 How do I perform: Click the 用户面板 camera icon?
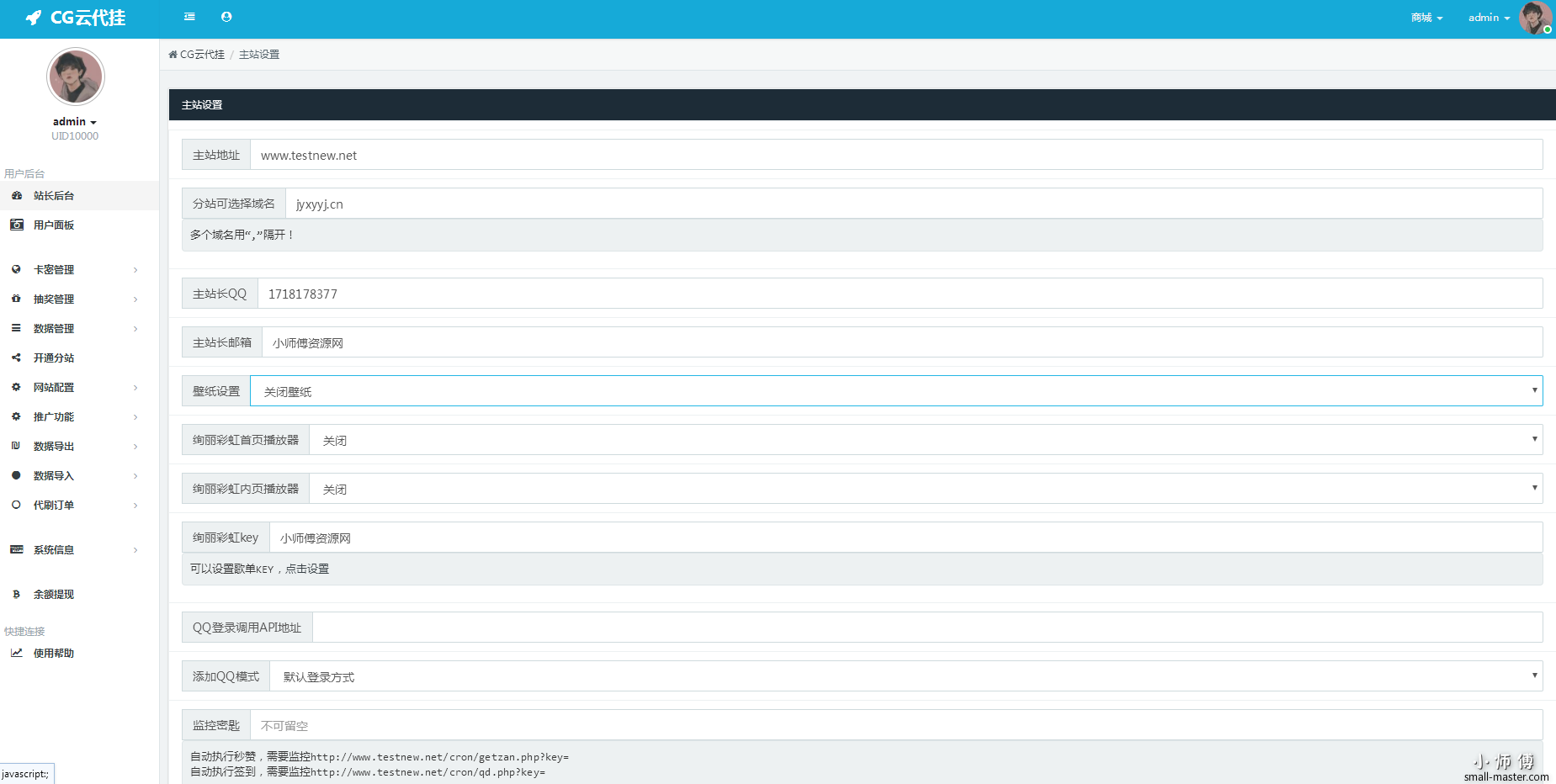point(16,225)
